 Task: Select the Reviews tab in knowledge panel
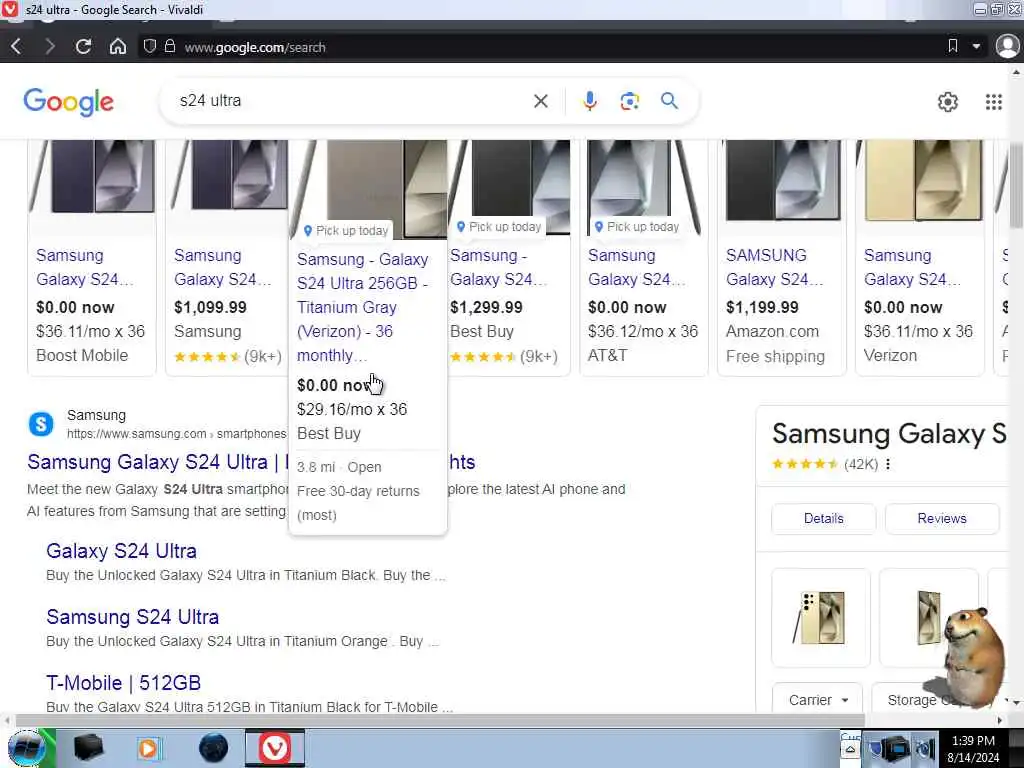click(x=942, y=519)
